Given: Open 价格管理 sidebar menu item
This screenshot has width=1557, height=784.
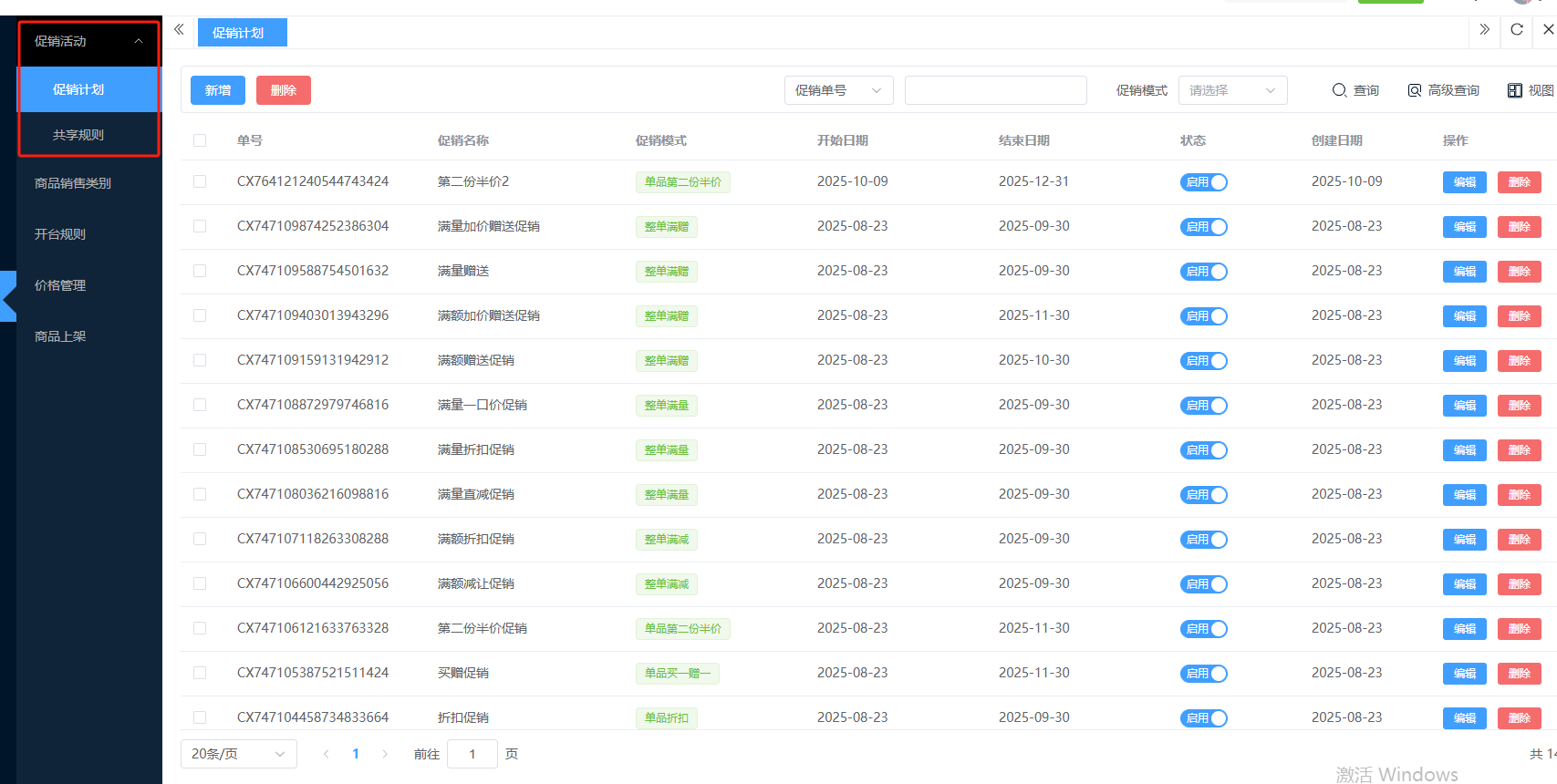Looking at the screenshot, I should [60, 285].
